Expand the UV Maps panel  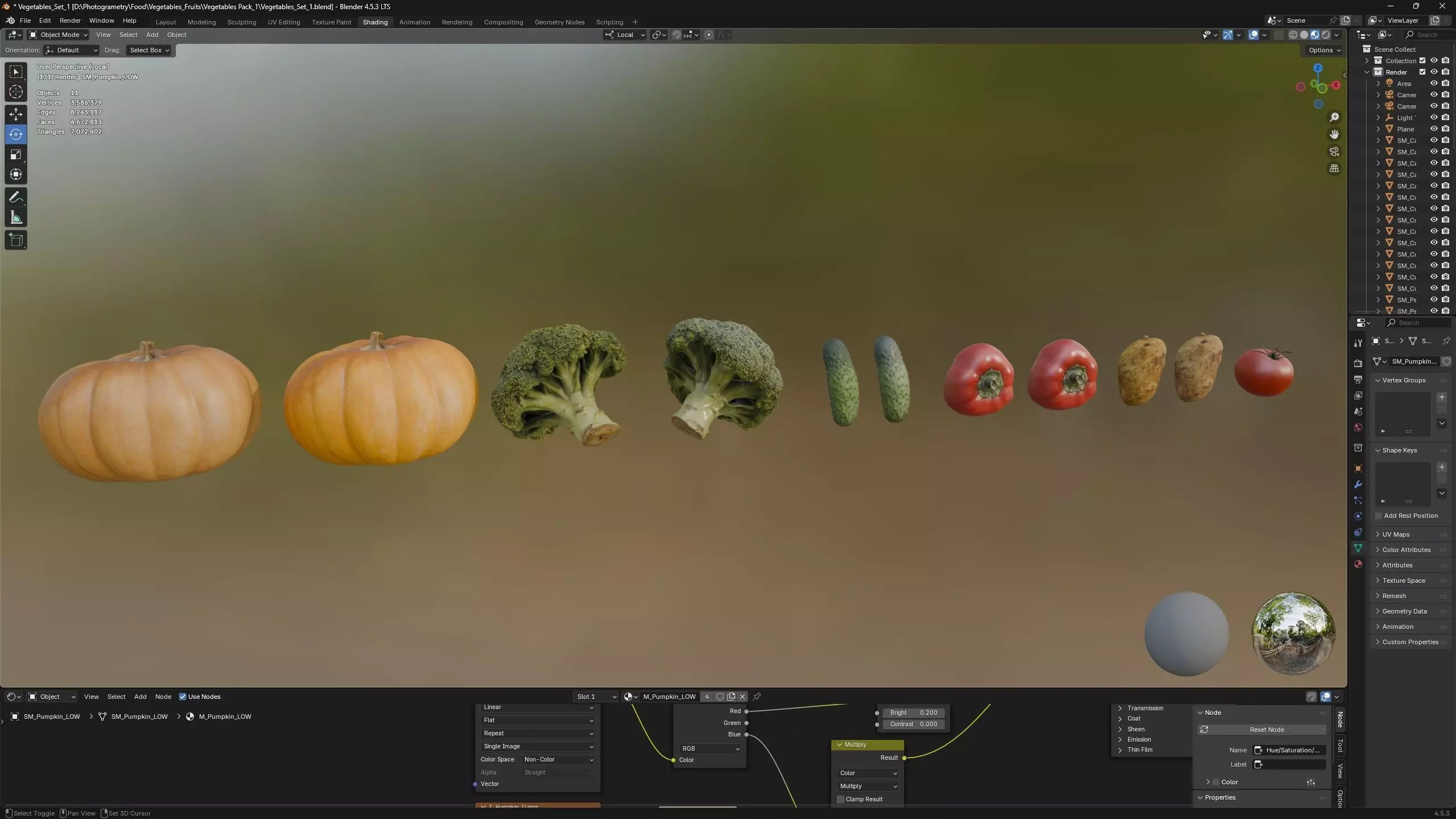(1411, 534)
